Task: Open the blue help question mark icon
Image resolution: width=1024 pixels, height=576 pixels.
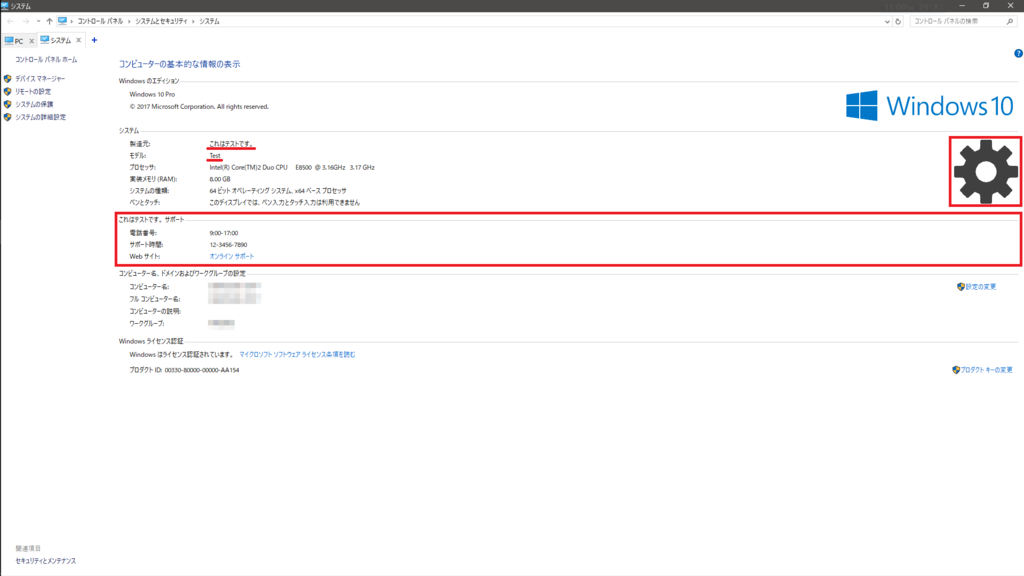Action: click(1018, 54)
